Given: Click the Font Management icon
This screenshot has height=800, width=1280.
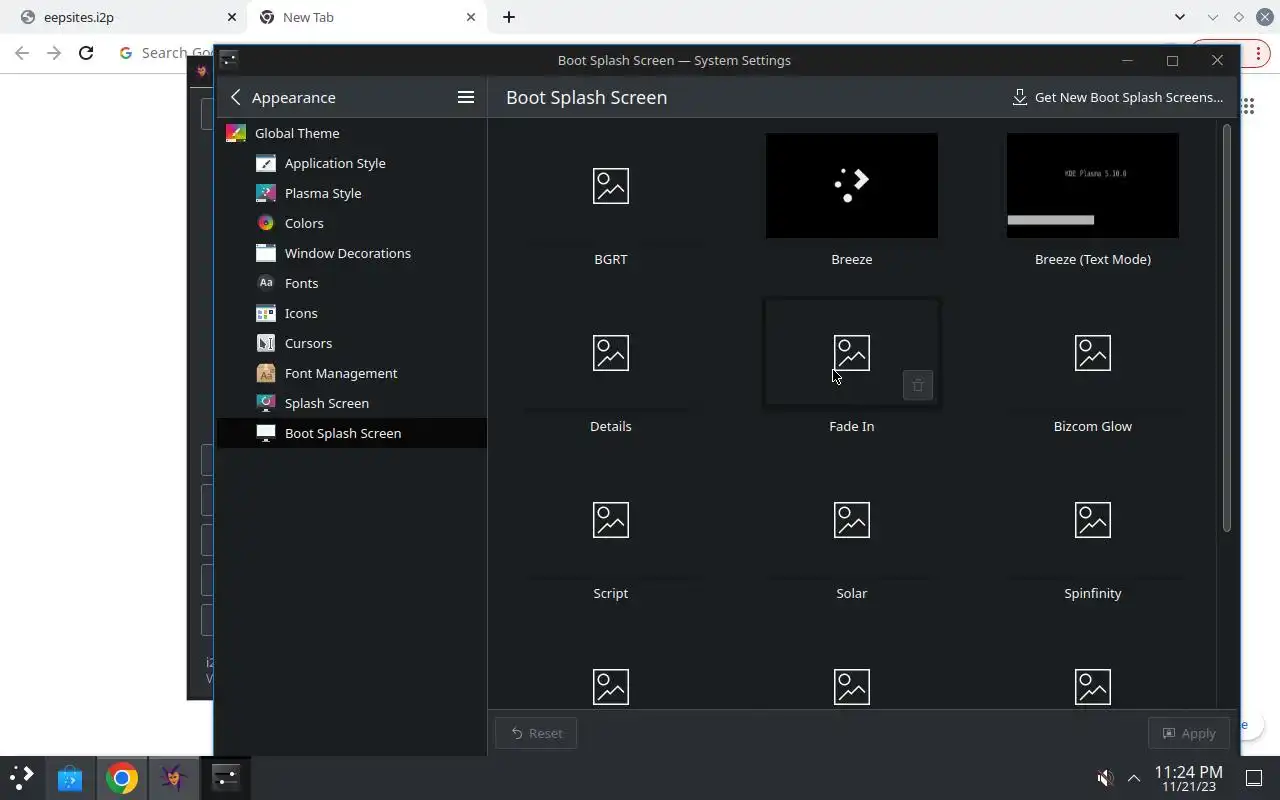Looking at the screenshot, I should 265,373.
